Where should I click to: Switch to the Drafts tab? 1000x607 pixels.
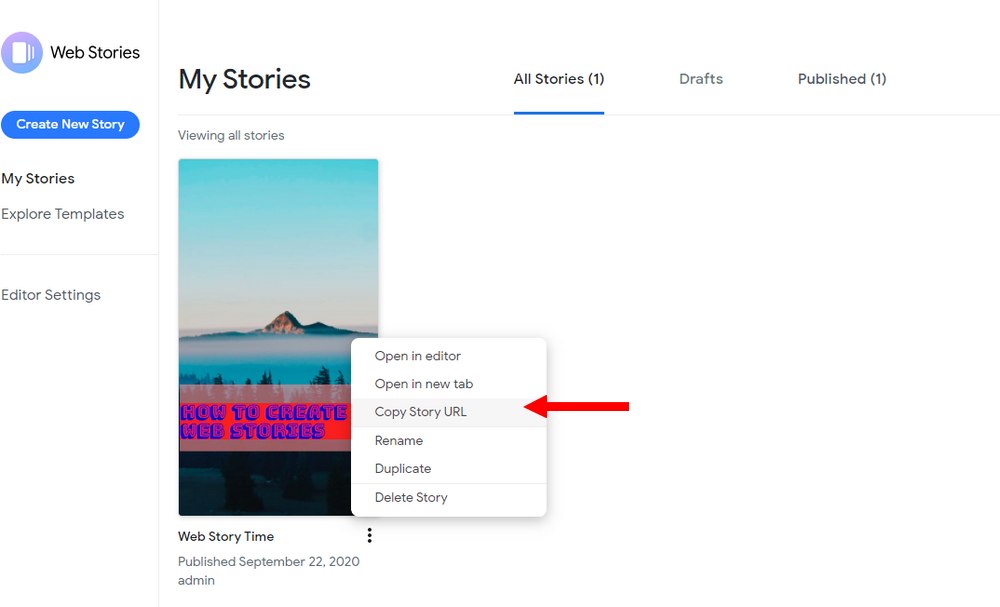701,79
